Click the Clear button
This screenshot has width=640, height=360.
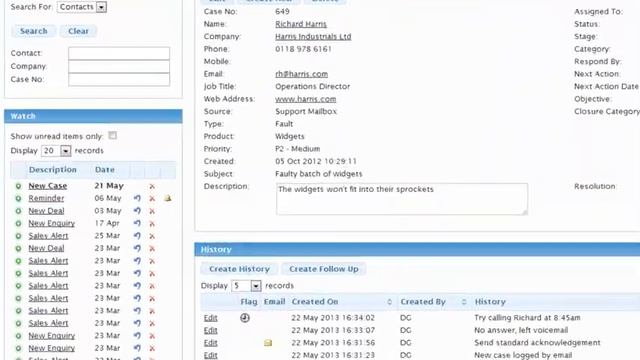[x=78, y=31]
